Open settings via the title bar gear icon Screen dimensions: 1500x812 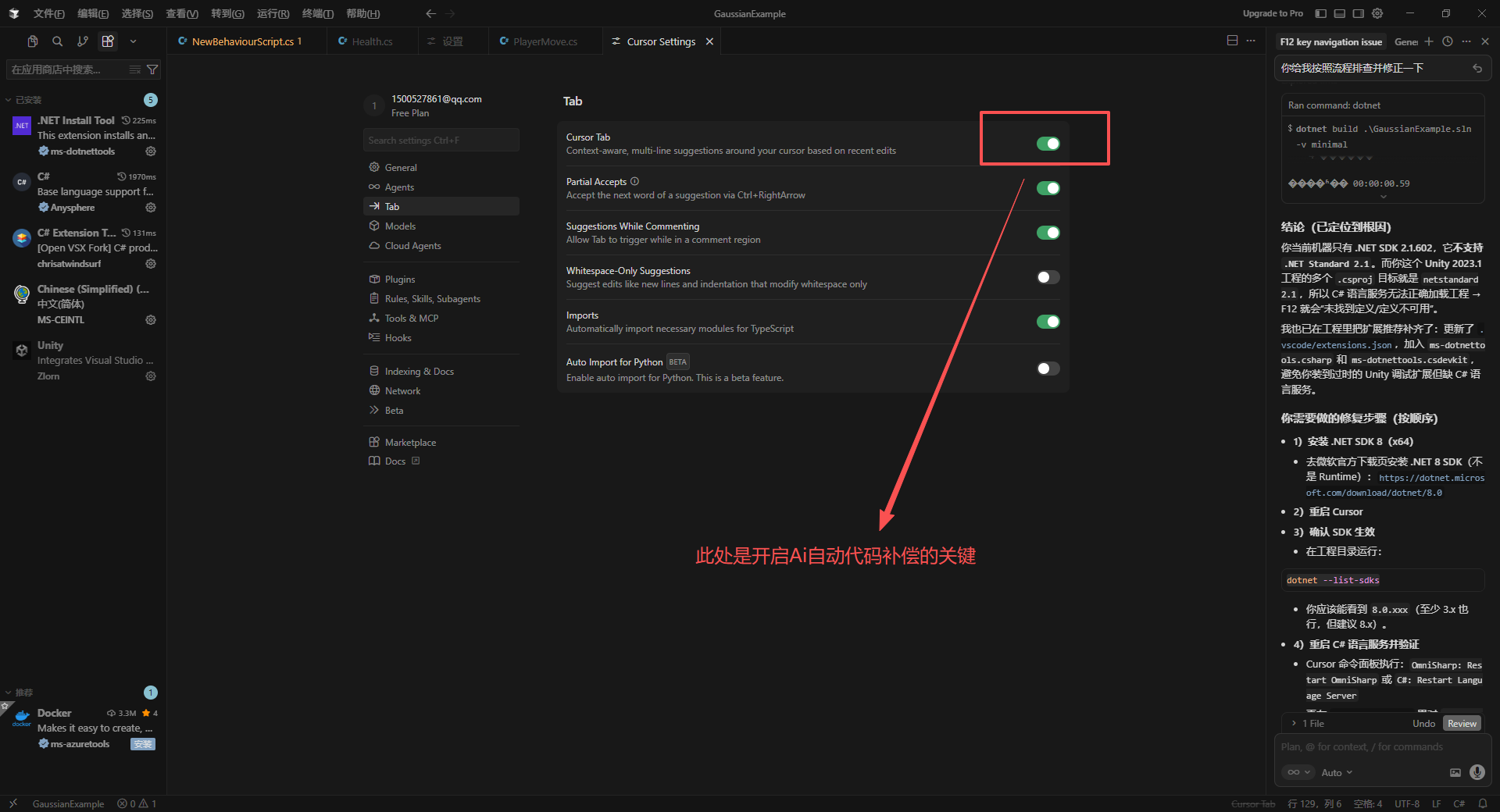[x=1377, y=13]
